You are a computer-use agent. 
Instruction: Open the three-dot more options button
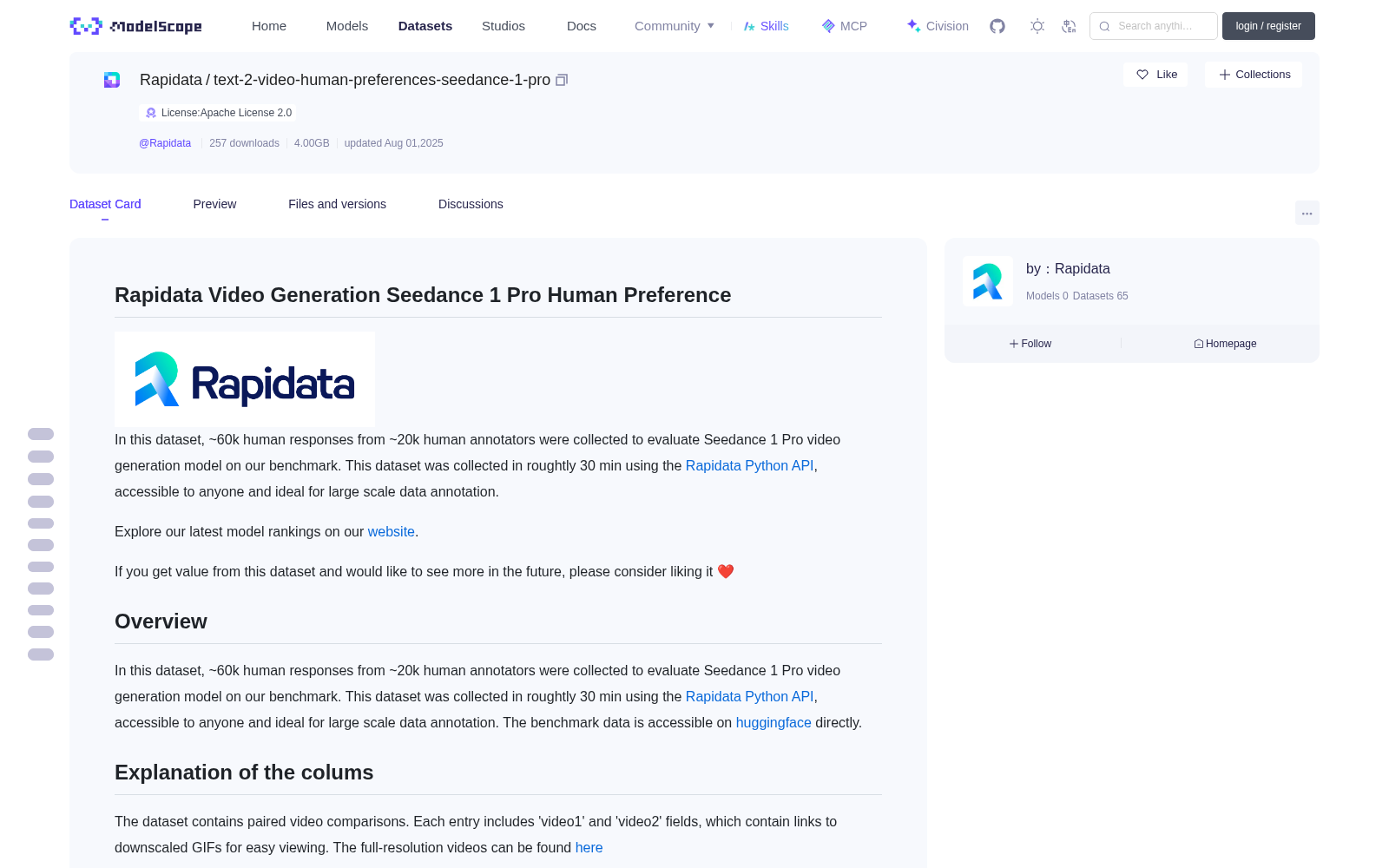(1307, 213)
